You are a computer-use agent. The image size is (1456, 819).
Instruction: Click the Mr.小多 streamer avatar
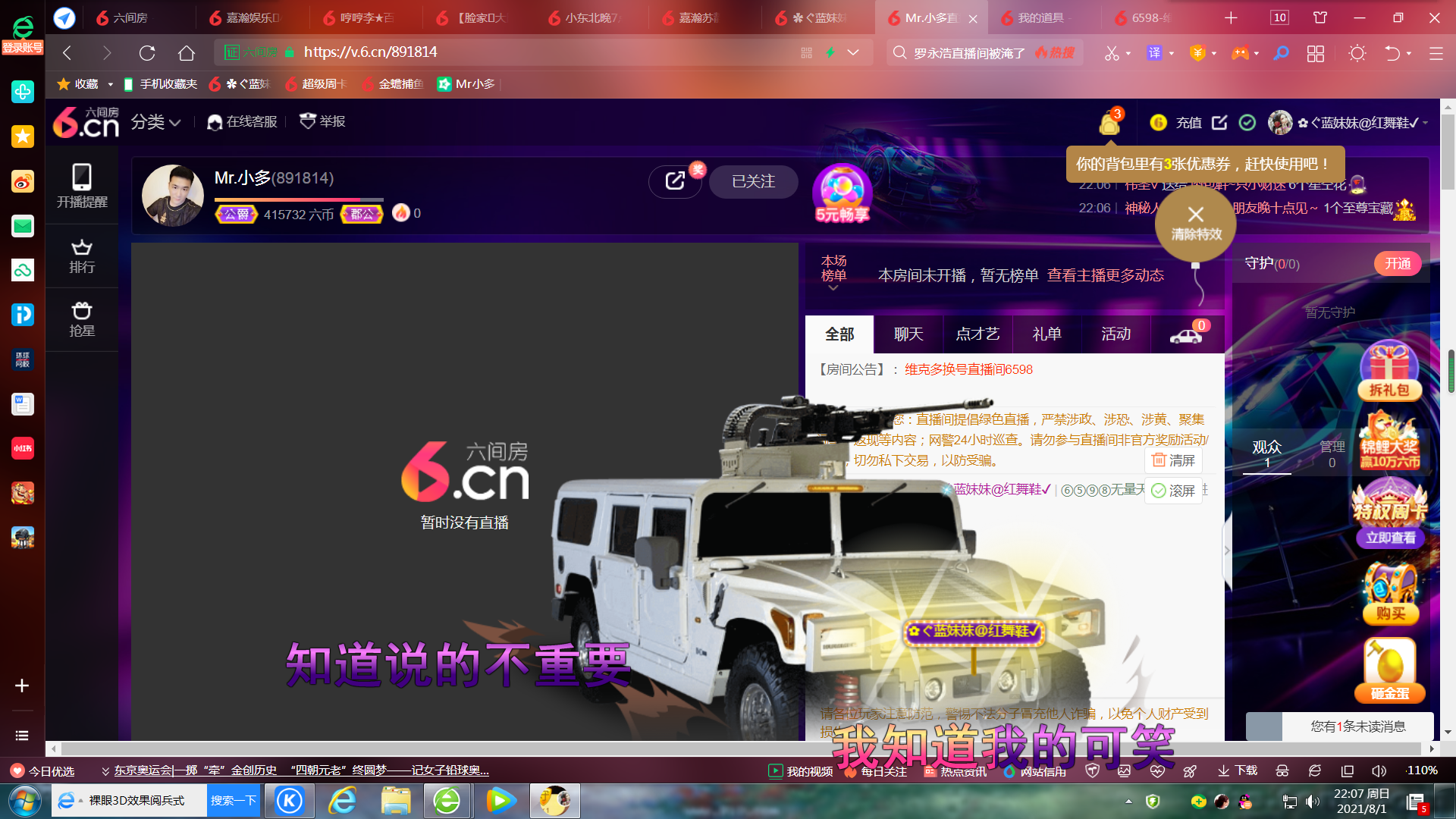point(173,195)
